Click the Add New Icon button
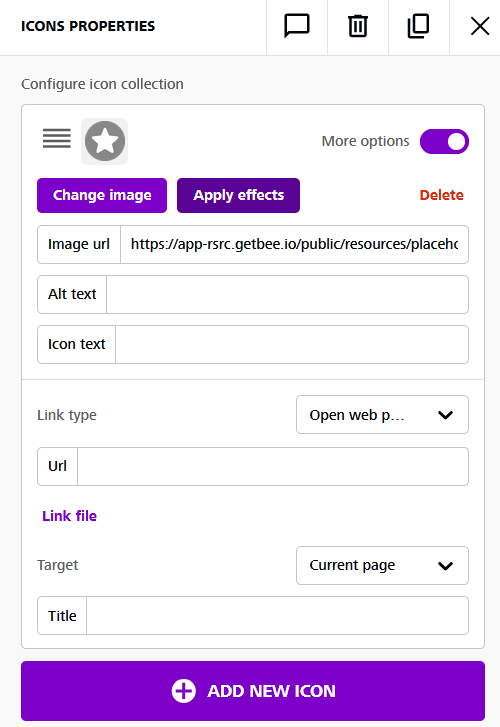This screenshot has height=727, width=500. tap(253, 691)
